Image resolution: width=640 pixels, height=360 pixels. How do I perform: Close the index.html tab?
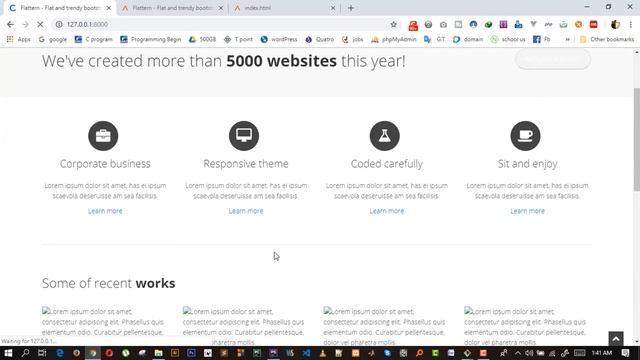tap(333, 8)
